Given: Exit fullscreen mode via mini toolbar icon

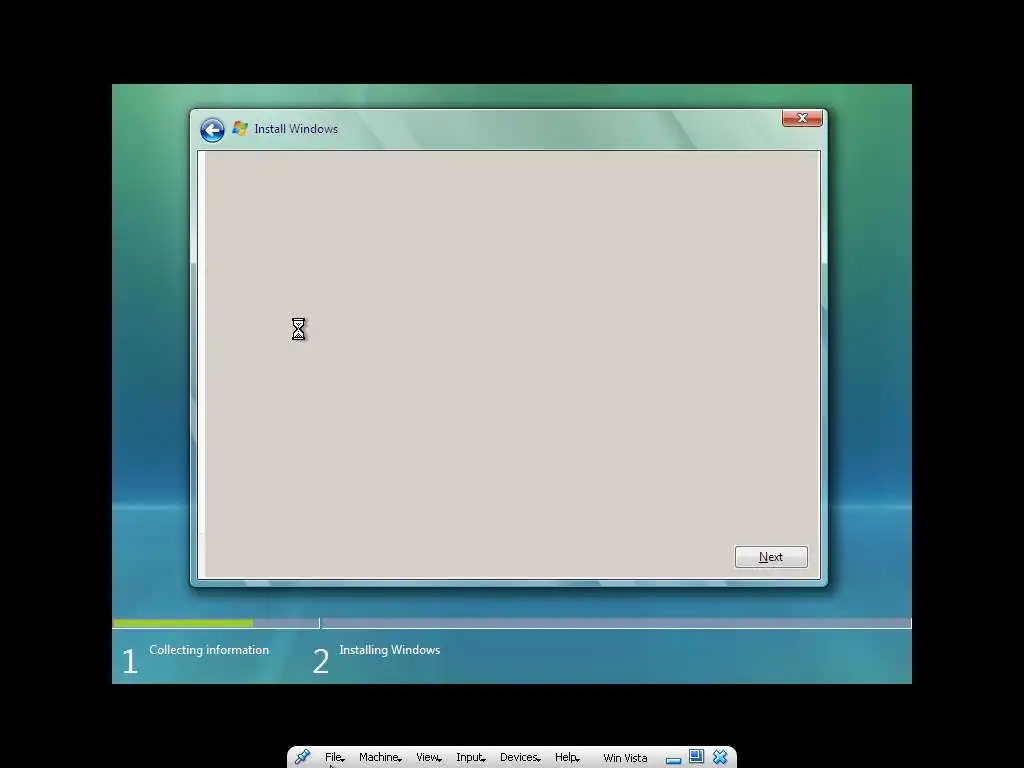Looking at the screenshot, I should (696, 757).
